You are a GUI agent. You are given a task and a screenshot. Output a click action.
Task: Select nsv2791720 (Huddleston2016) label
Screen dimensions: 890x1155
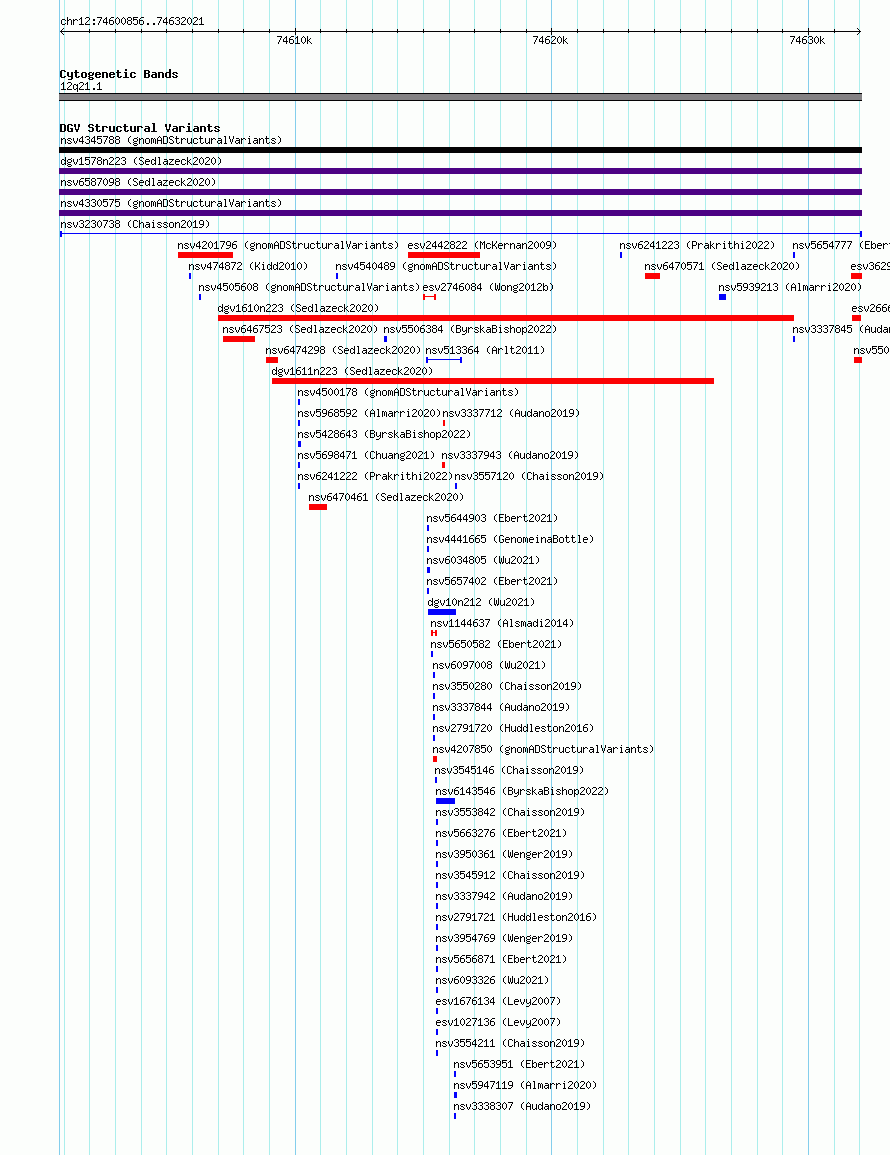513,728
